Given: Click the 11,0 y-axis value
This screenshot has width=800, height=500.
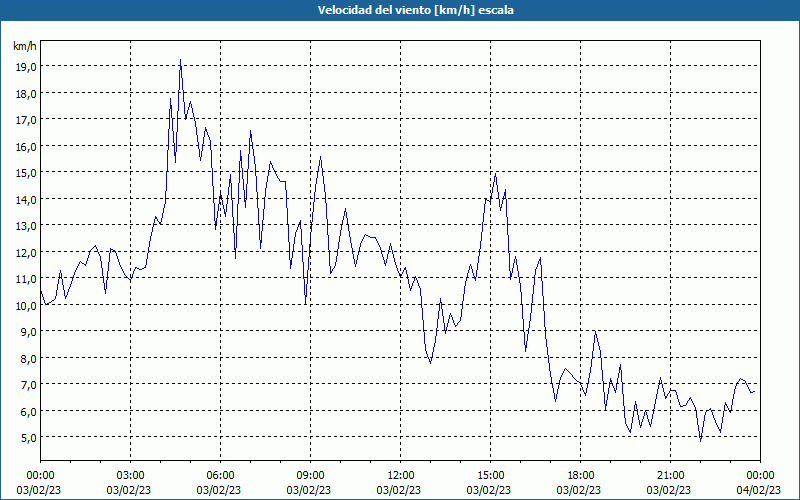Looking at the screenshot, I should [x=25, y=279].
